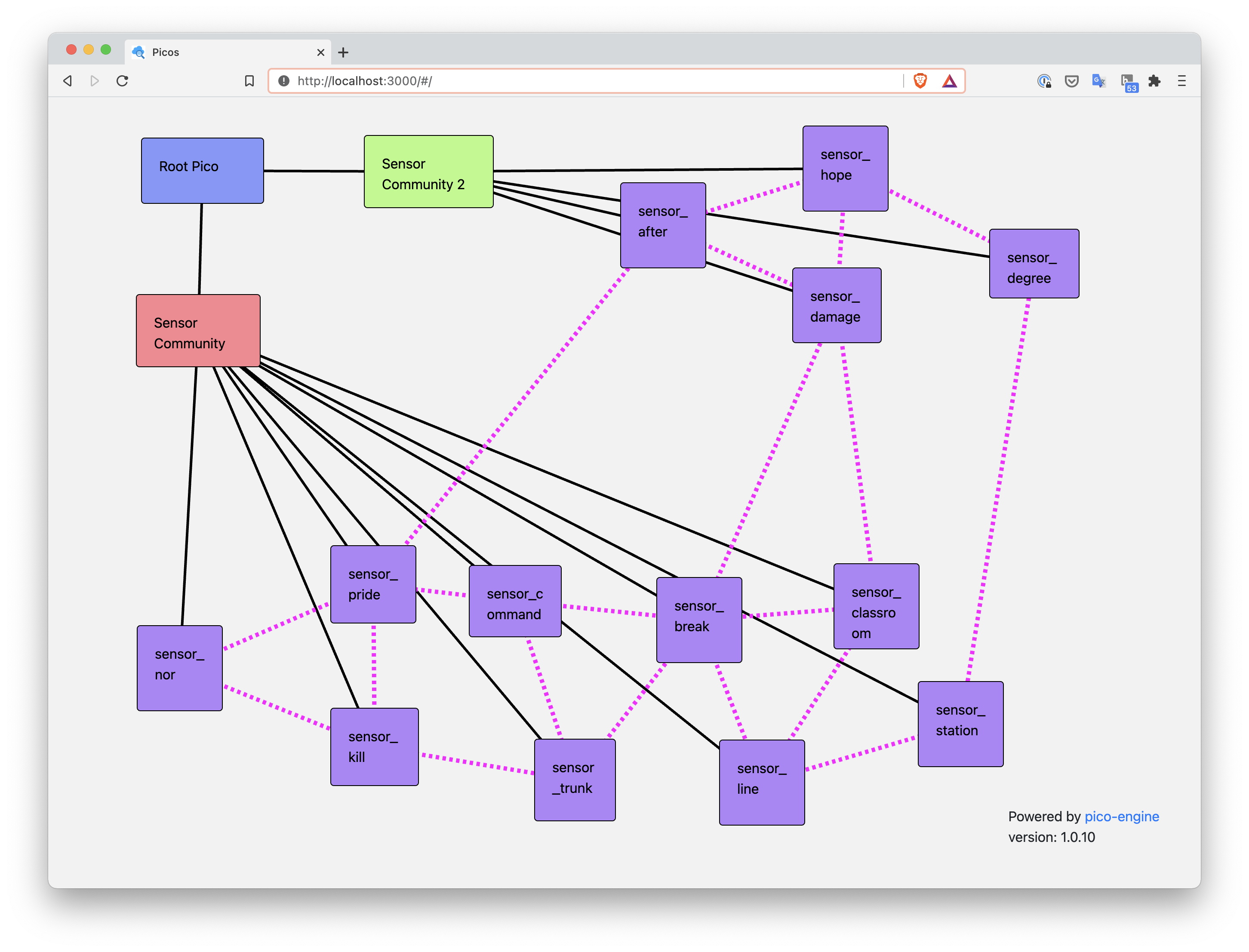
Task: Open Google Translate extension icon
Action: click(x=1099, y=81)
